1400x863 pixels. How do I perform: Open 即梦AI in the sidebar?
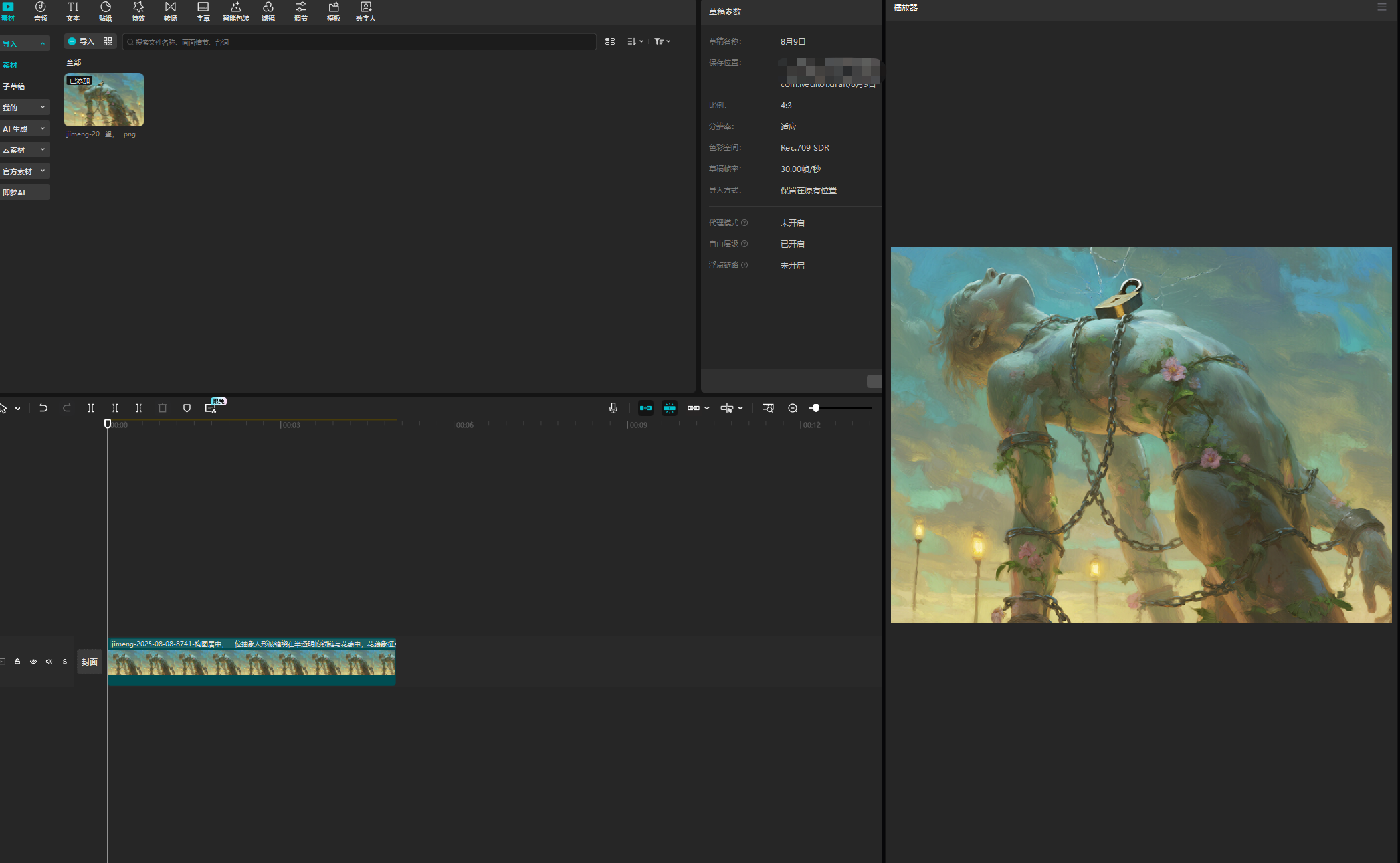[x=25, y=193]
